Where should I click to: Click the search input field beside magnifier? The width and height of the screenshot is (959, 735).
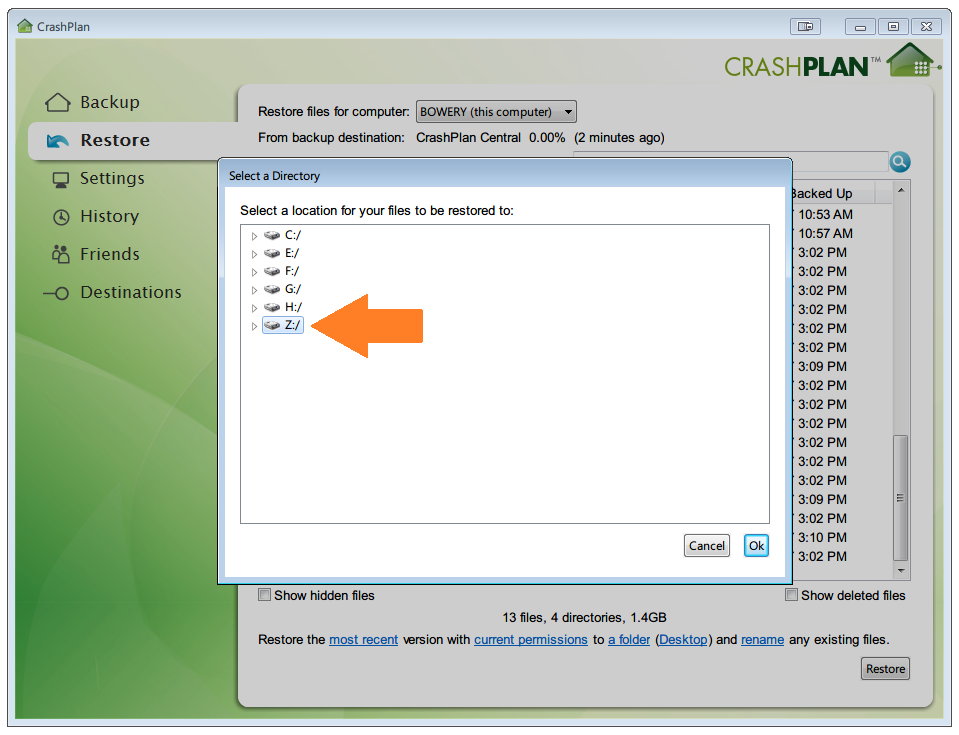coord(730,161)
